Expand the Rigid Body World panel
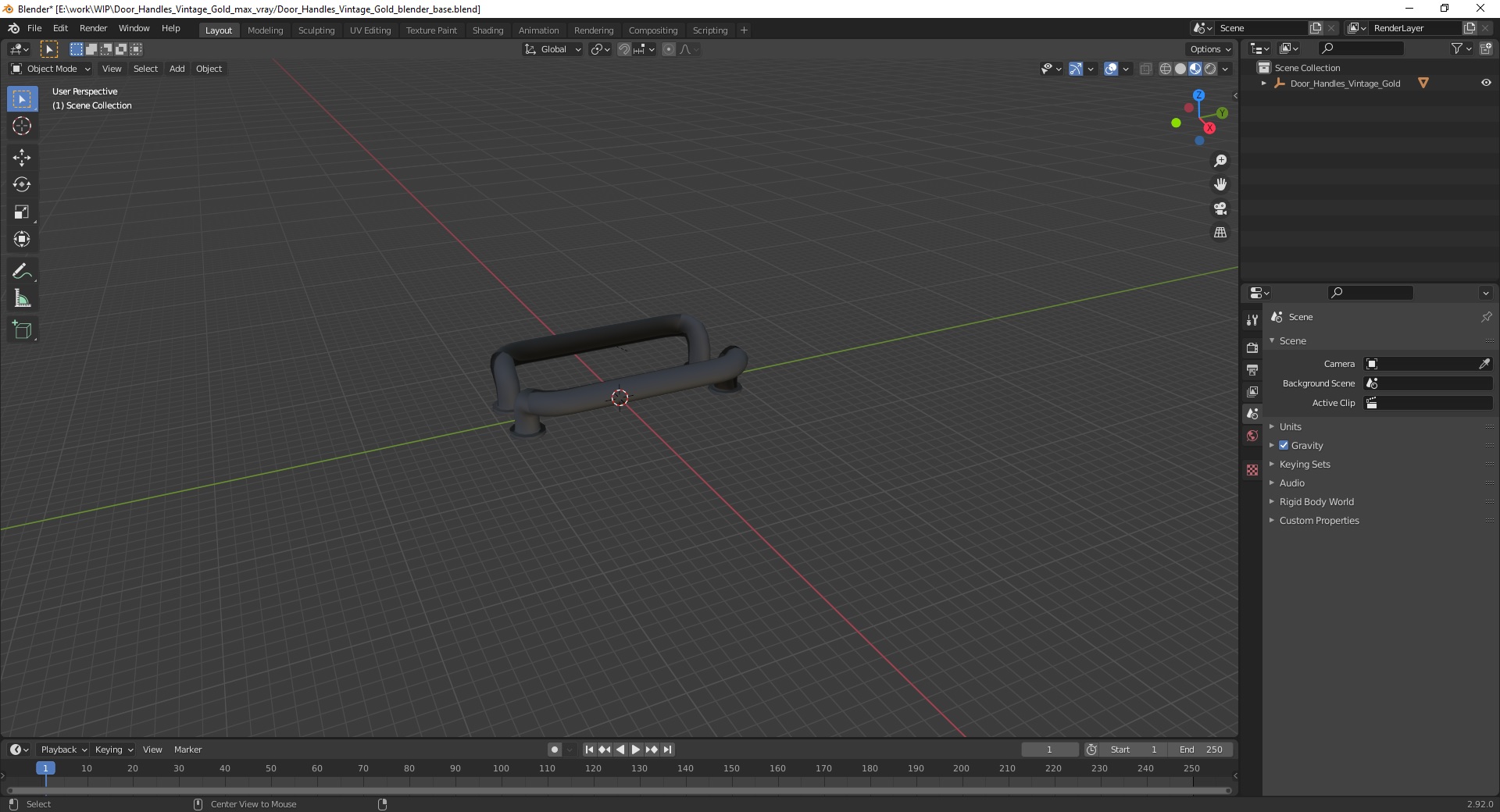 [1316, 501]
